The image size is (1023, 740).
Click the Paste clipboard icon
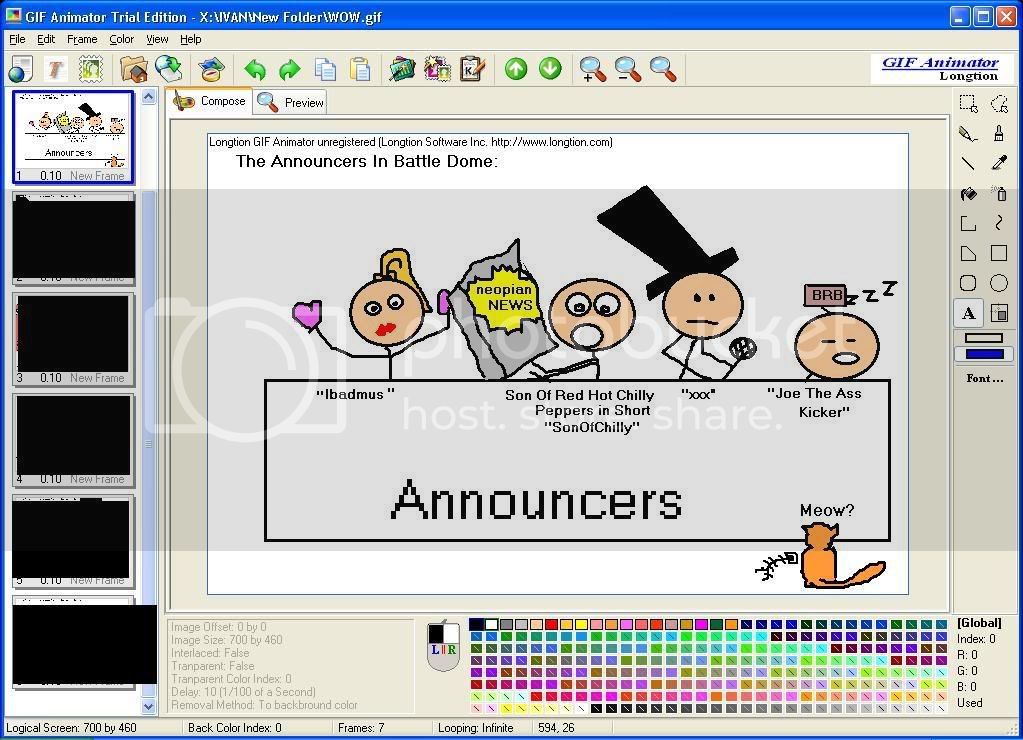tap(359, 69)
